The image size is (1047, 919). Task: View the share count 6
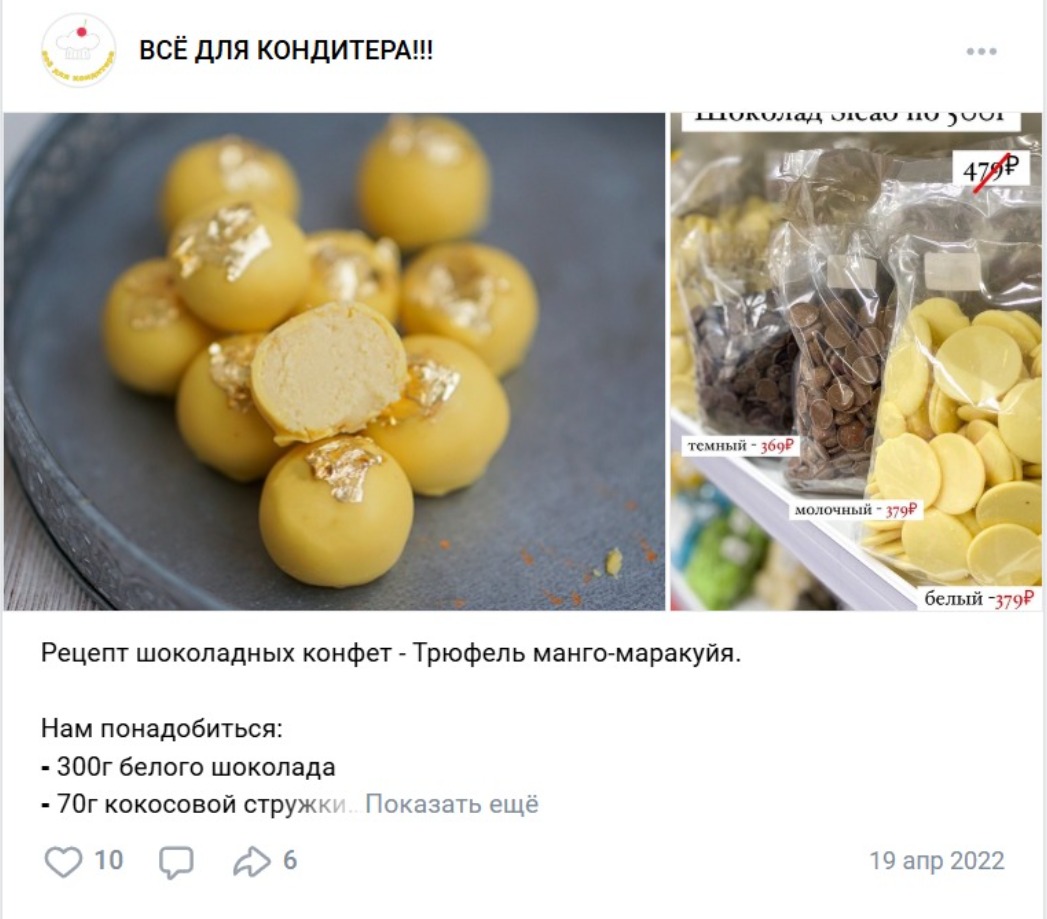pyautogui.click(x=290, y=860)
